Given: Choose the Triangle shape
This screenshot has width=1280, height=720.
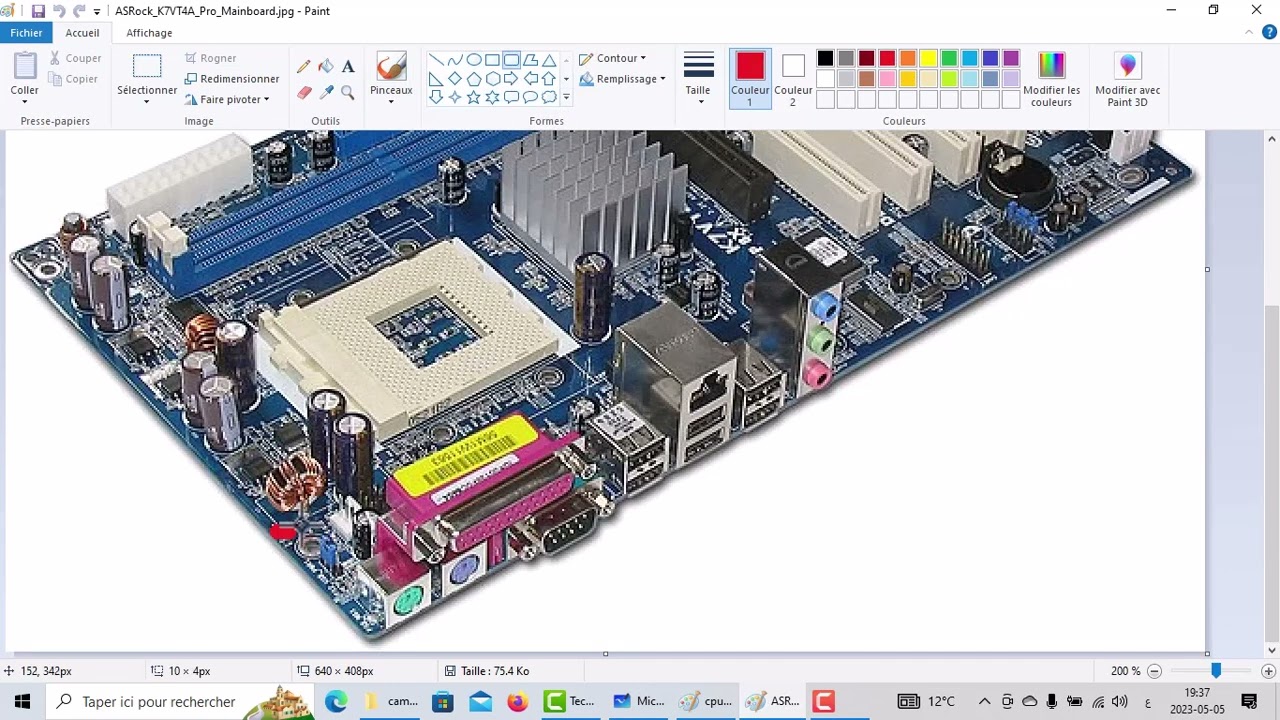Looking at the screenshot, I should pyautogui.click(x=549, y=60).
